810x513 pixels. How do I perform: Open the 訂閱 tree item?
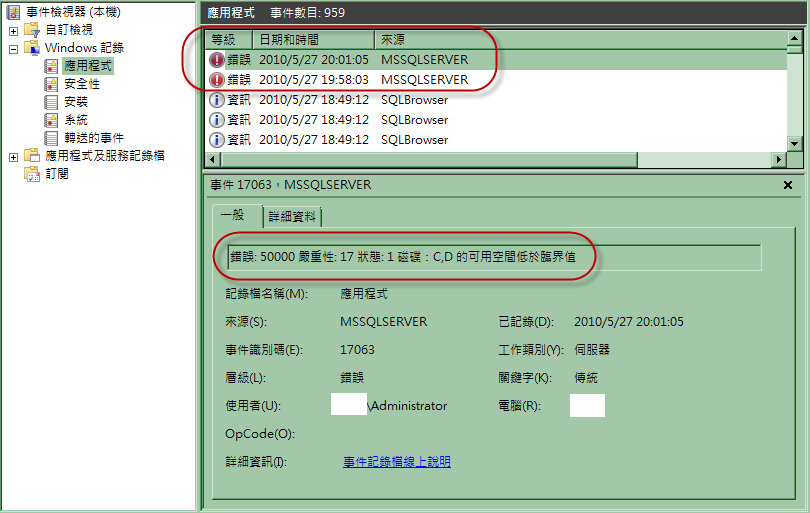click(57, 174)
